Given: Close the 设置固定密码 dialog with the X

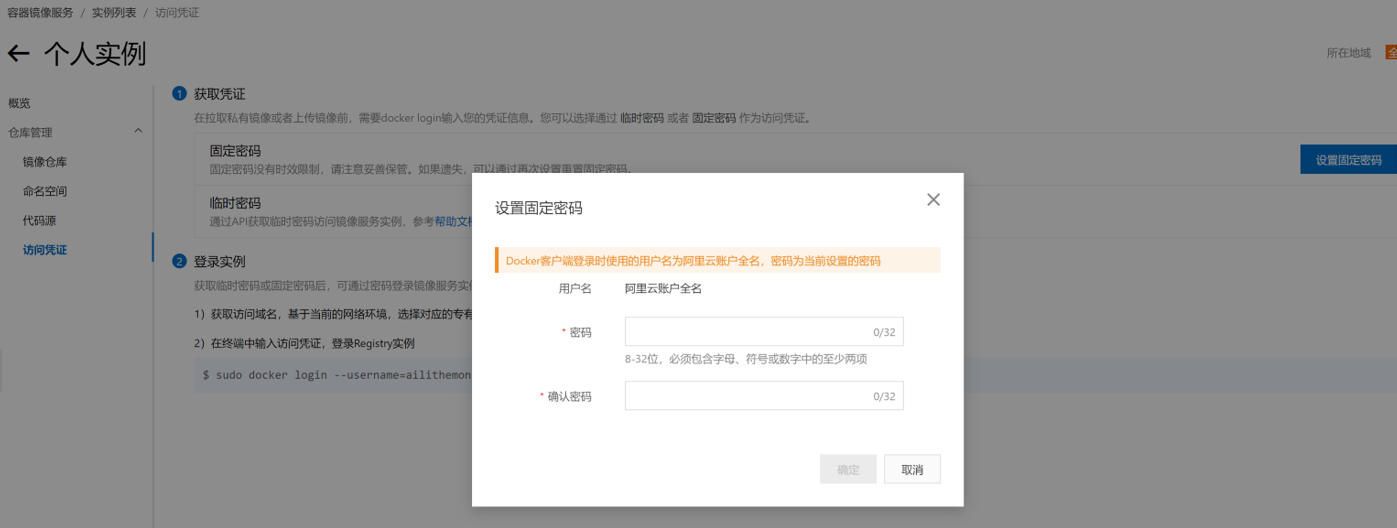Looking at the screenshot, I should 933,200.
